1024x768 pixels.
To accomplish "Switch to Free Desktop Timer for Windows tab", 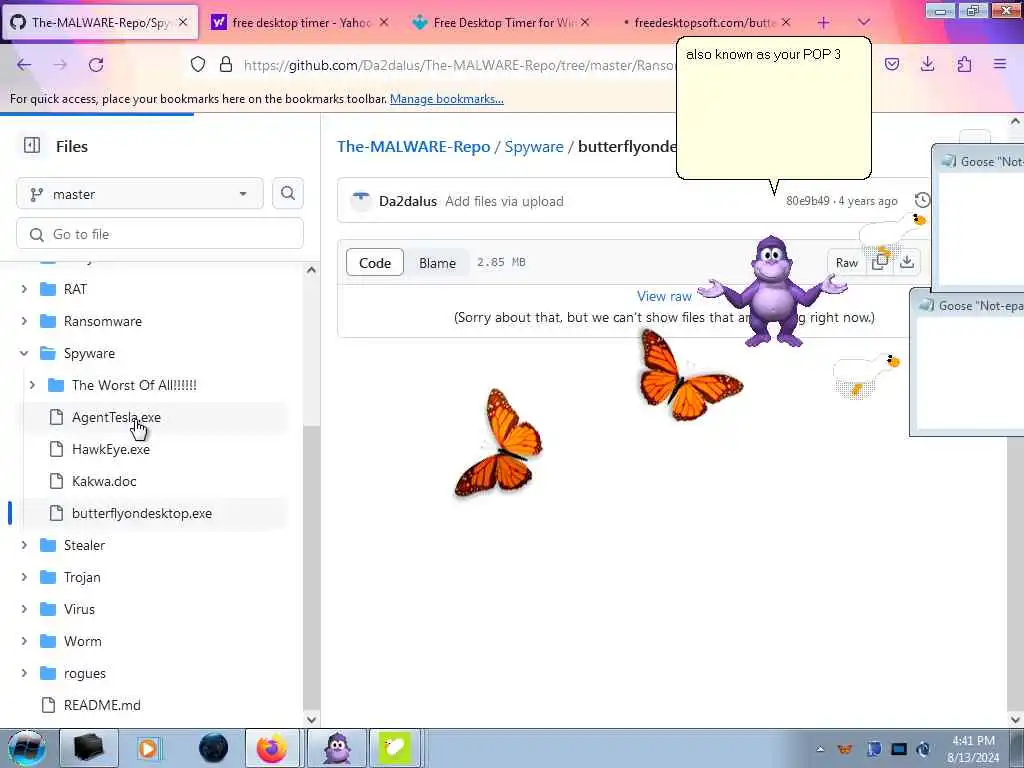I will coord(502,23).
